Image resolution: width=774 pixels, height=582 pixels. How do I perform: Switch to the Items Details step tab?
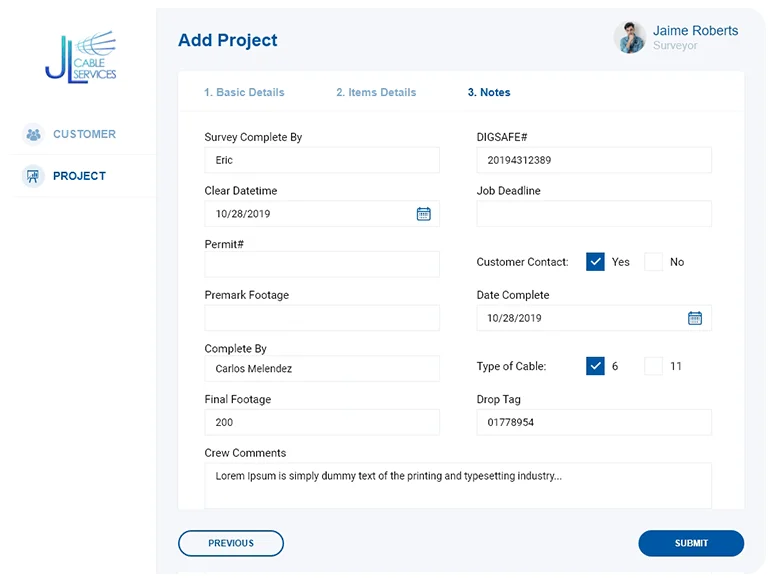[376, 92]
